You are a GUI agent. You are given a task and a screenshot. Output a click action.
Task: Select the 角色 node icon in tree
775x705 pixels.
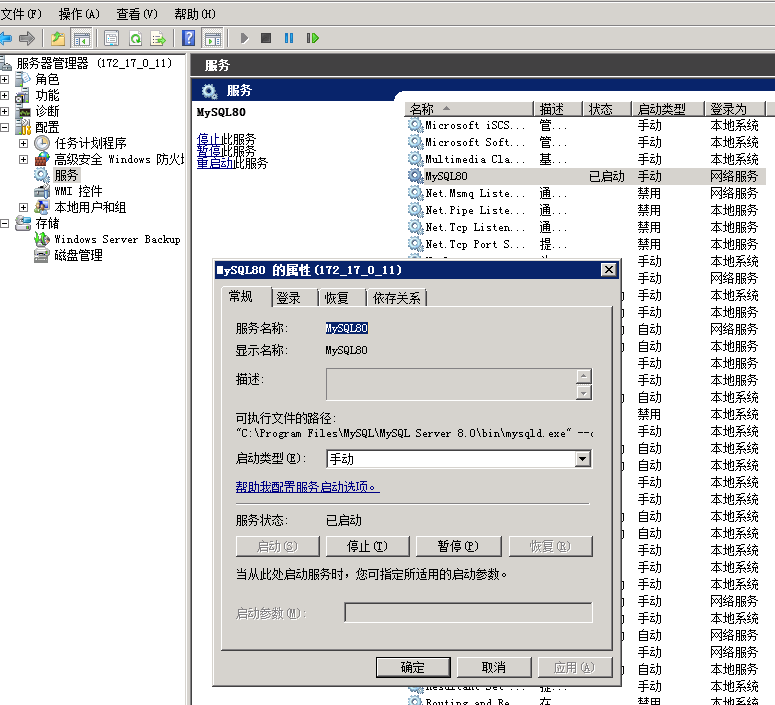pyautogui.click(x=23, y=79)
